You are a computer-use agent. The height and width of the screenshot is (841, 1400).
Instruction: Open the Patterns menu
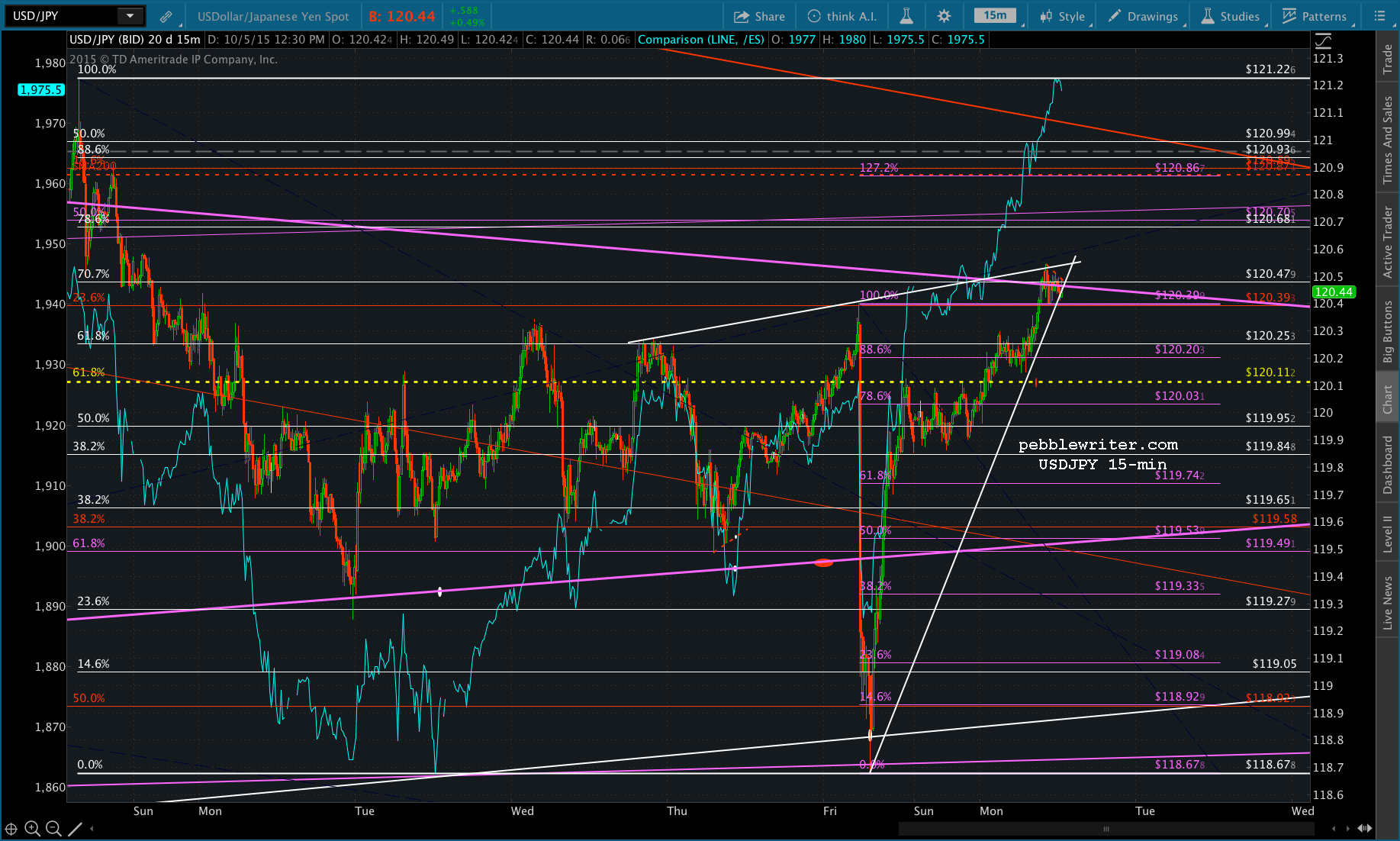(x=1315, y=16)
